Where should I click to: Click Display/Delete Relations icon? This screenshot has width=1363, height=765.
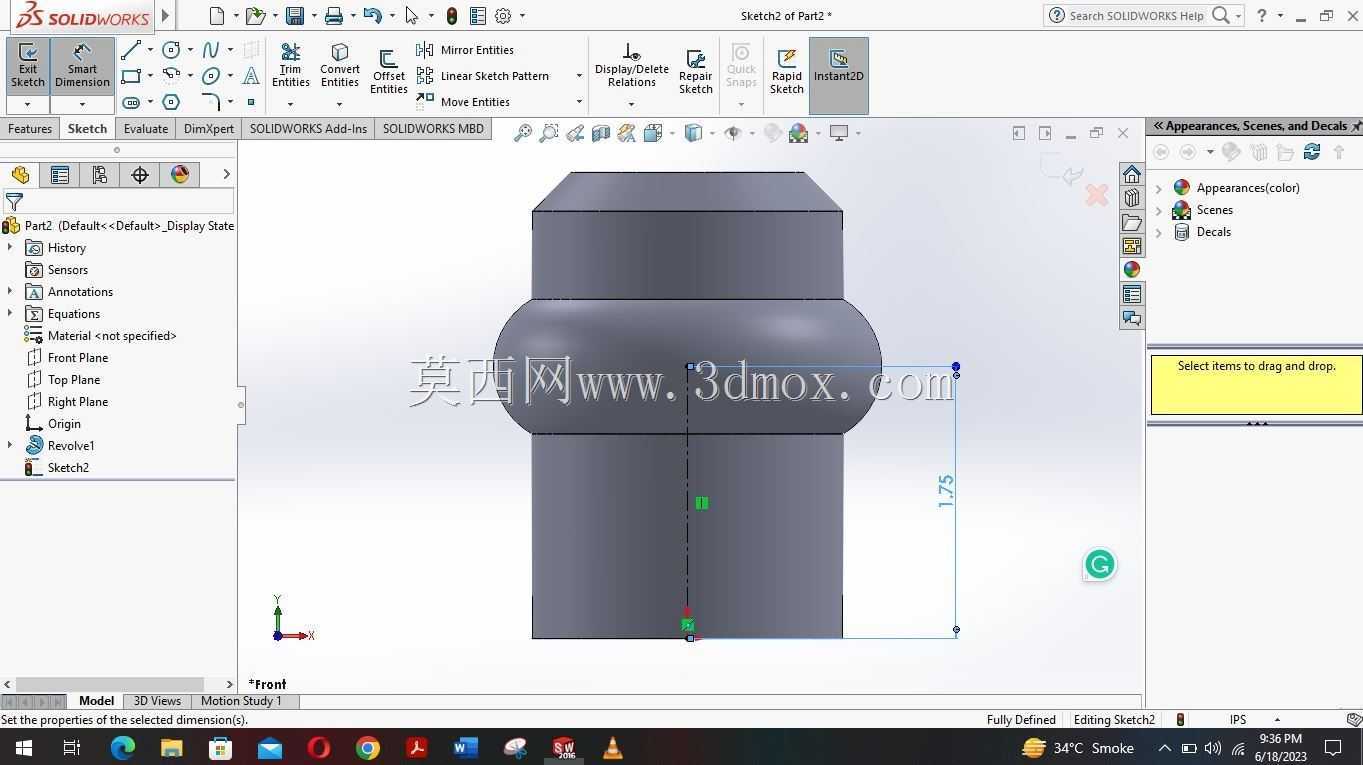(631, 66)
